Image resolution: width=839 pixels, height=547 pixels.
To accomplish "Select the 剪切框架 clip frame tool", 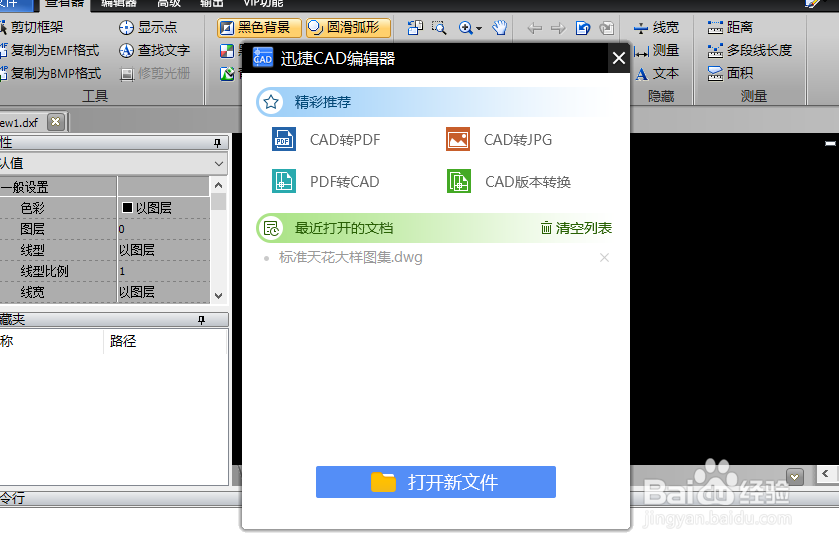I will tap(32, 27).
